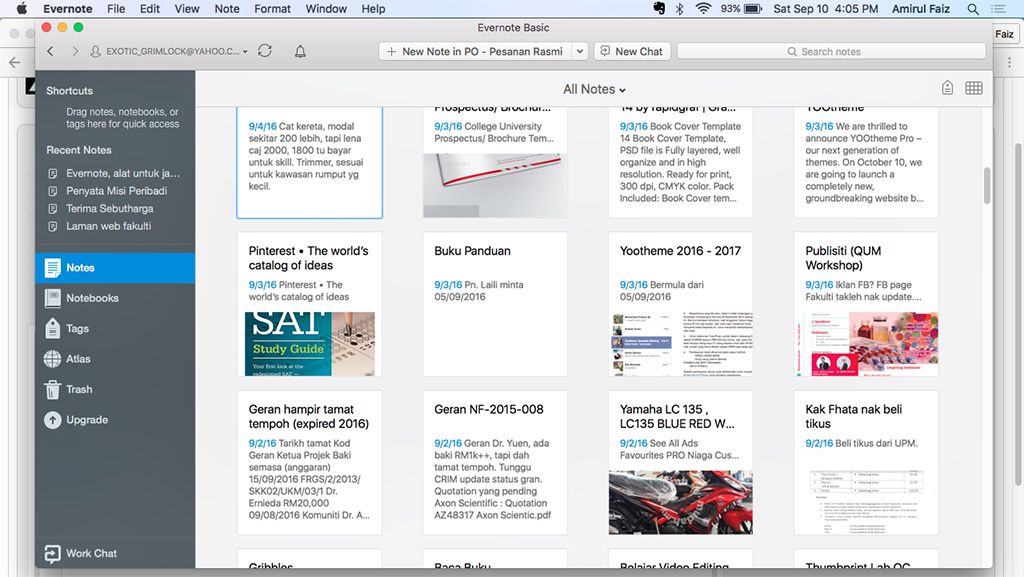Open the Yootheme 2016 - 2017 note thumbnail
The height and width of the screenshot is (577, 1024).
[x=680, y=344]
